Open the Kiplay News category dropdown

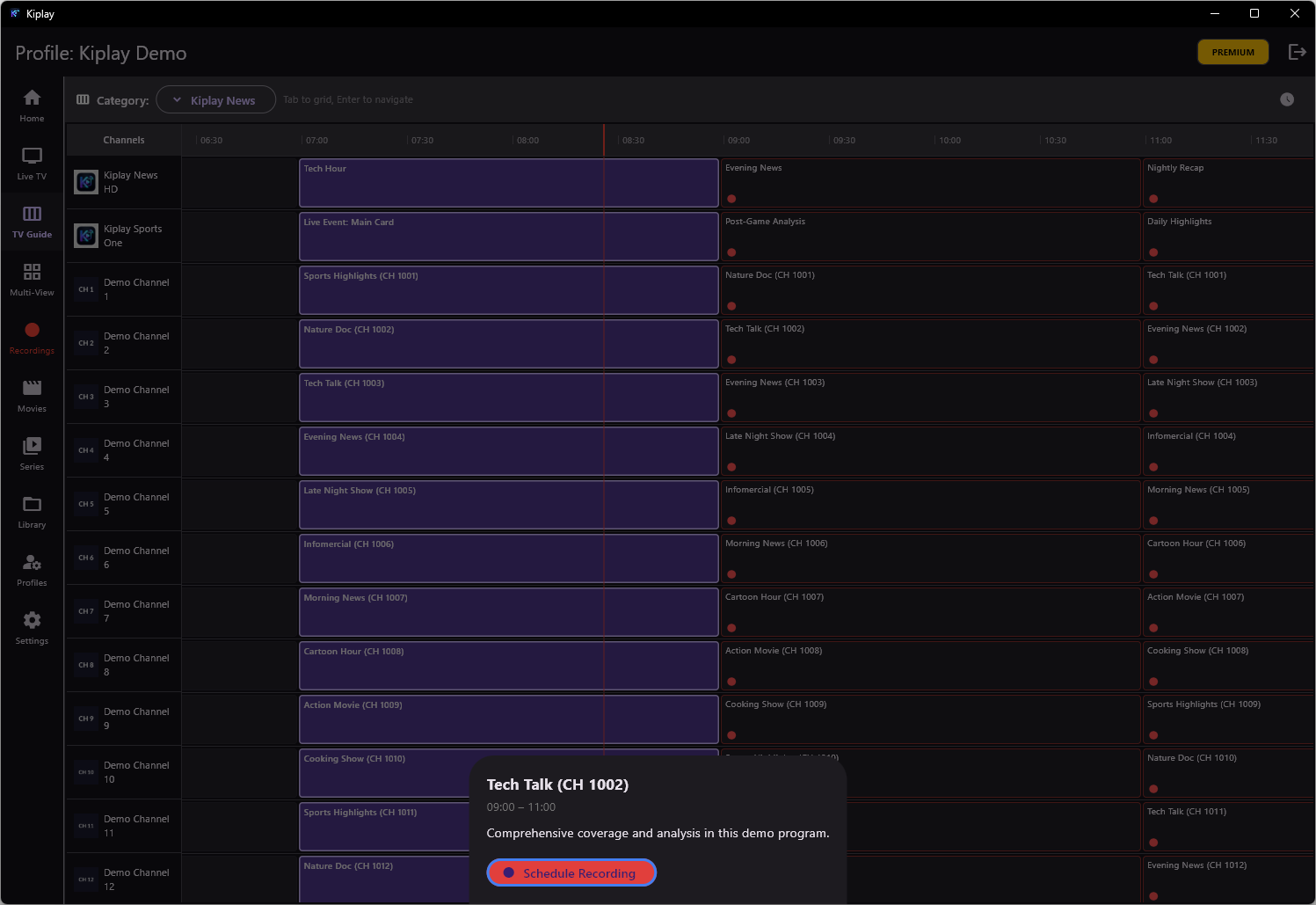tap(215, 99)
